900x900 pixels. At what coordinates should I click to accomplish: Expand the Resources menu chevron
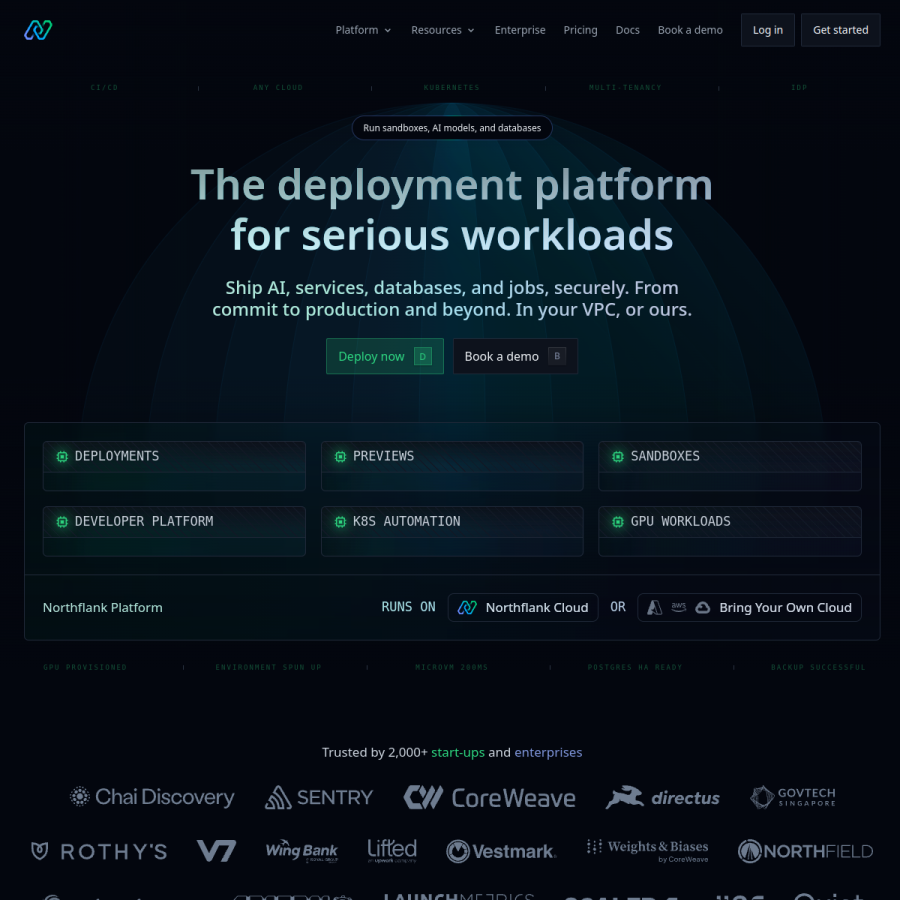pyautogui.click(x=471, y=30)
